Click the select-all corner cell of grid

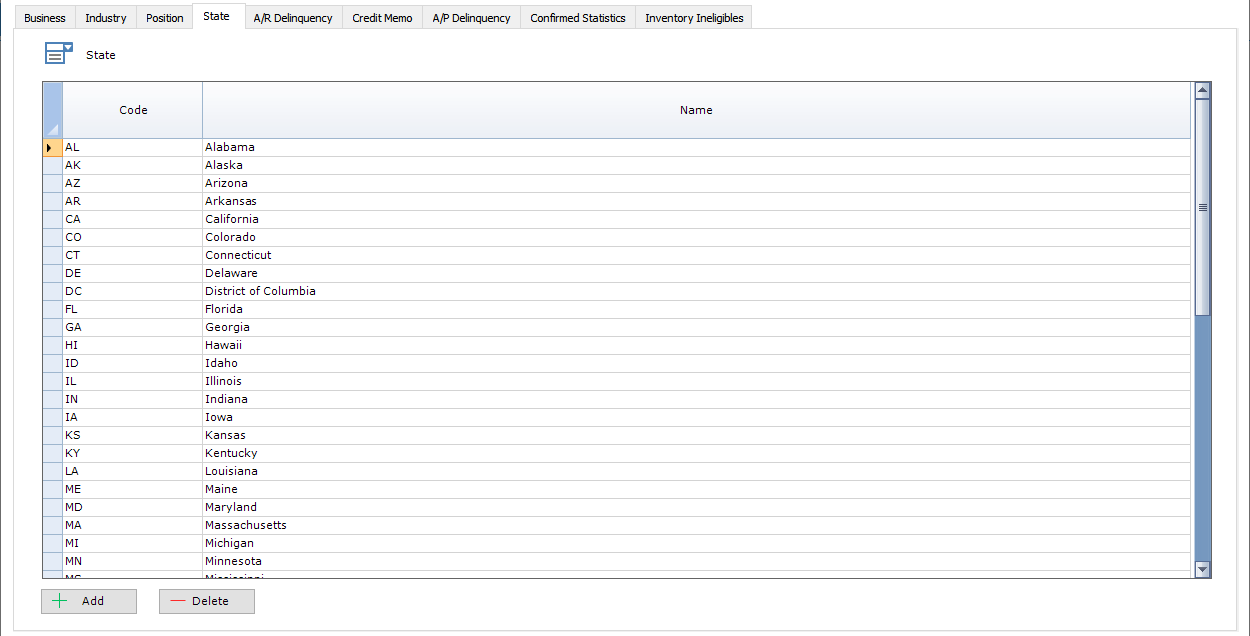(53, 110)
